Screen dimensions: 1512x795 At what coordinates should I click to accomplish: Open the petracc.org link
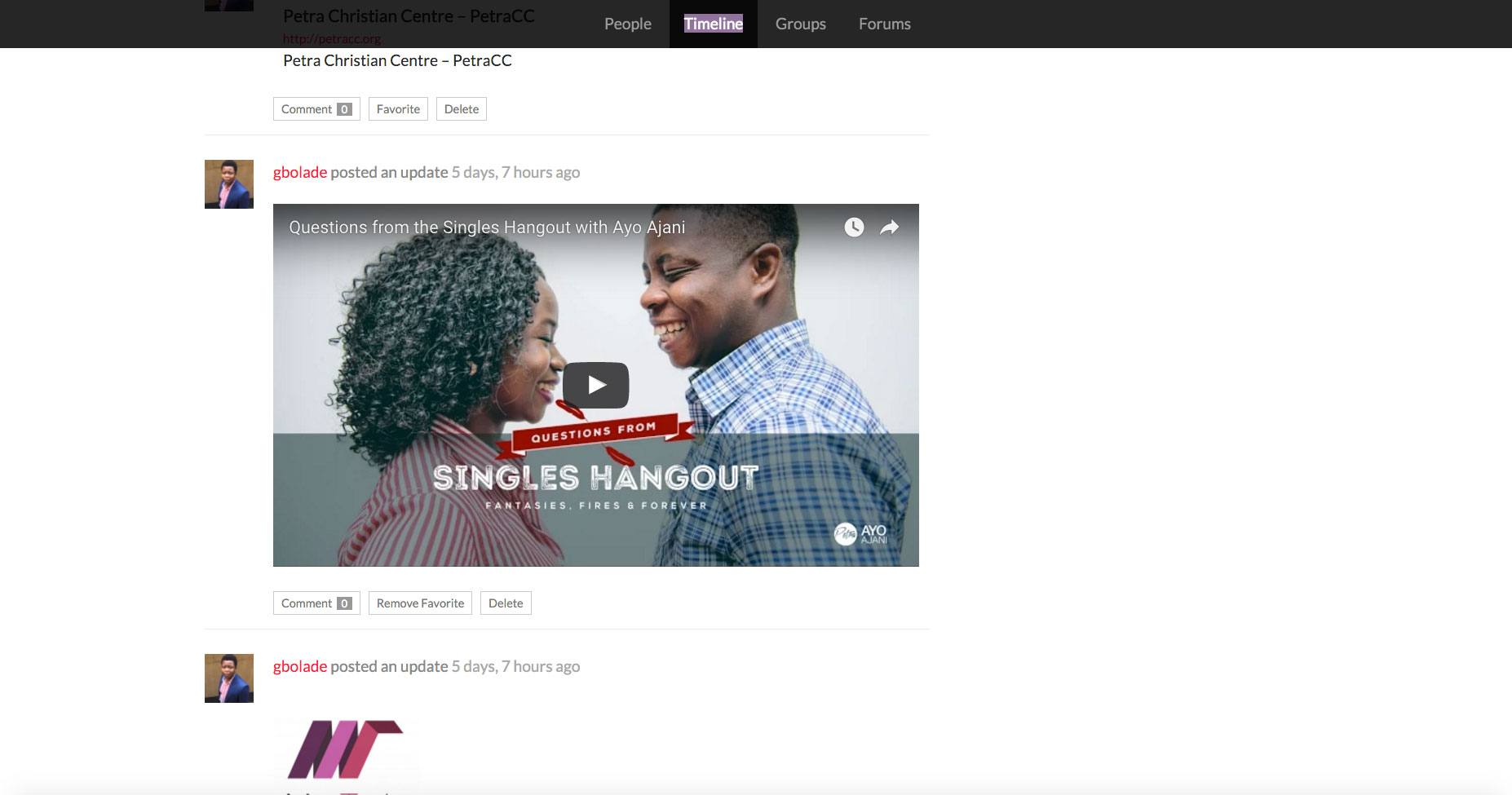click(x=332, y=38)
